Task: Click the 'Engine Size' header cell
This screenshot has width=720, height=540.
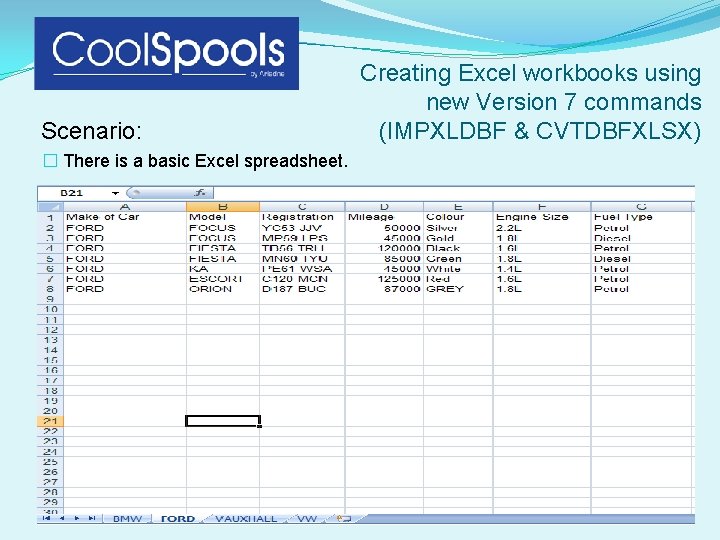Action: coord(542,217)
